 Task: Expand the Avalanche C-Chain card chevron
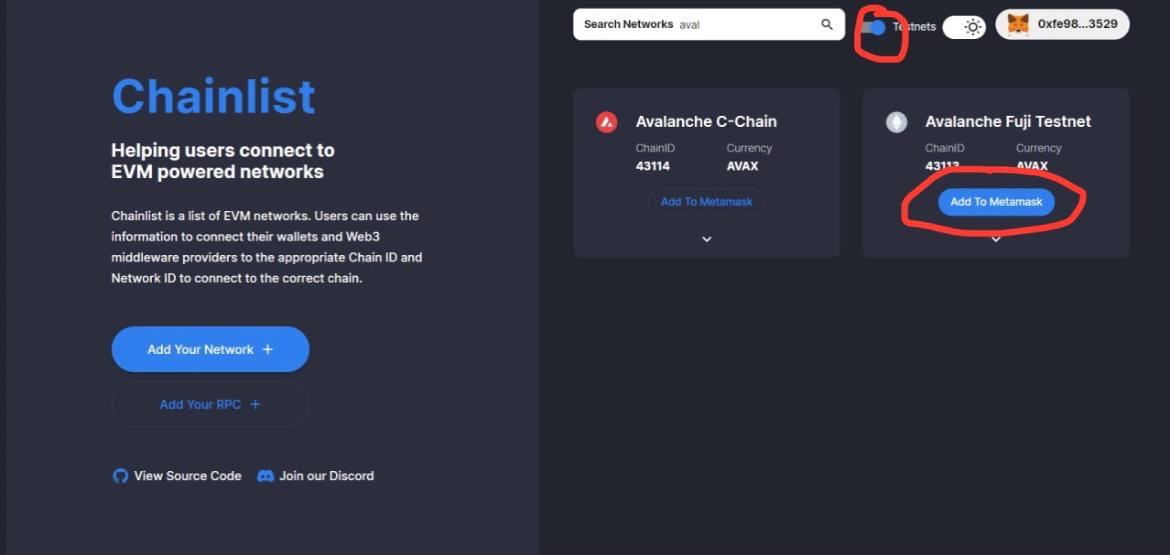(707, 239)
